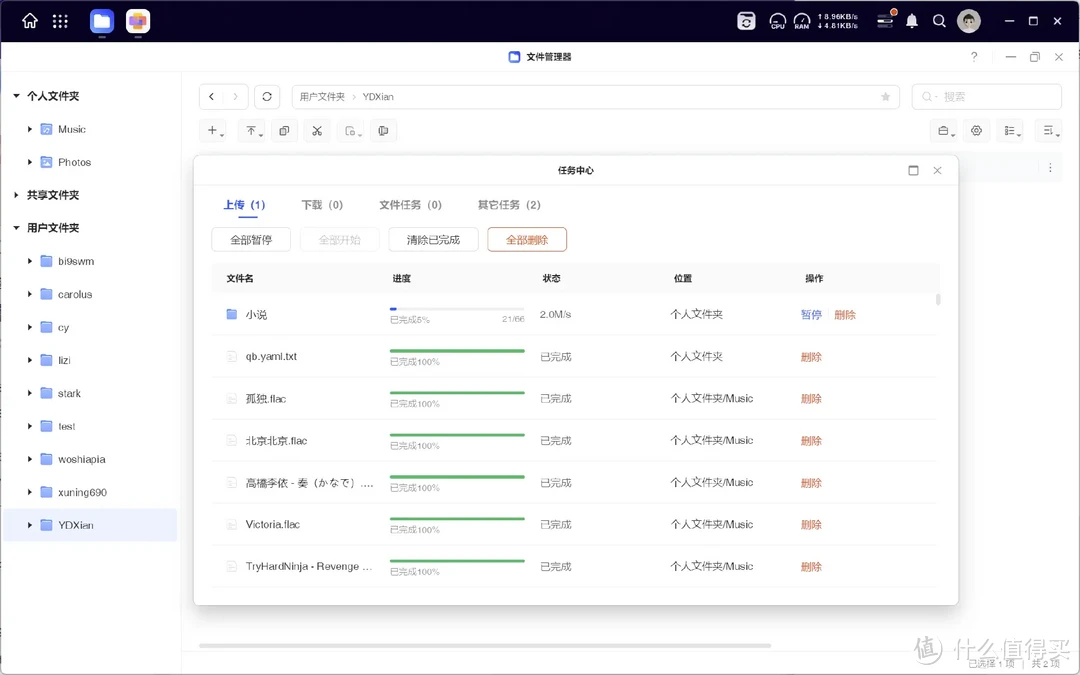Switch to the 下载 tab in 任务中心

pyautogui.click(x=322, y=204)
